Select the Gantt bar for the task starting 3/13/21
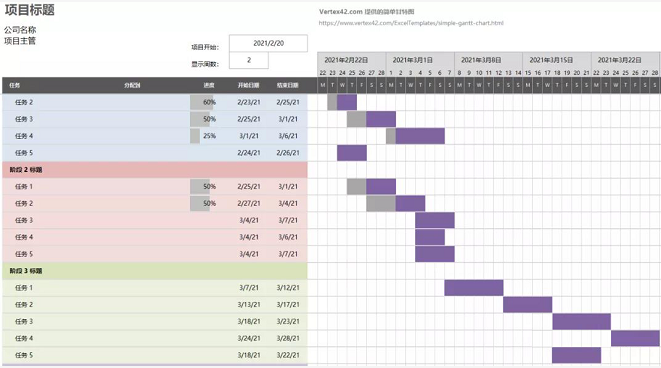The image size is (661, 368). coord(527,304)
